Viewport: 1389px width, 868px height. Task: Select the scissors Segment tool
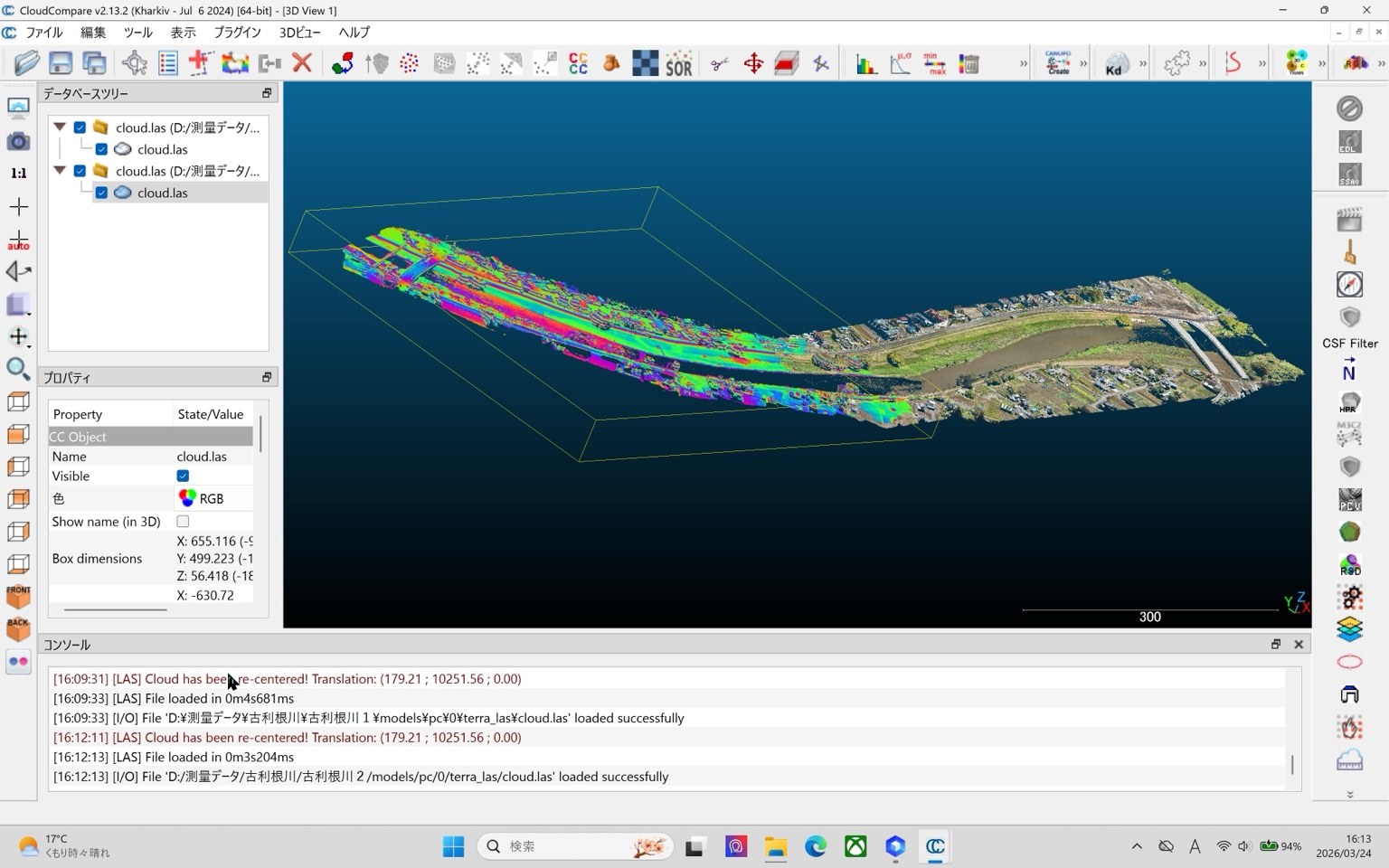tap(720, 63)
